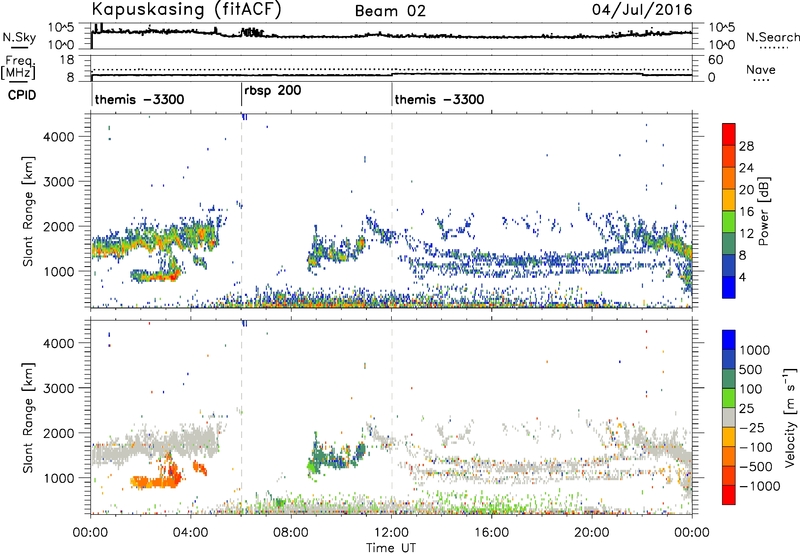Click the date "04/Jul/2016" in the header
The width and height of the screenshot is (800, 554).
(642, 10)
